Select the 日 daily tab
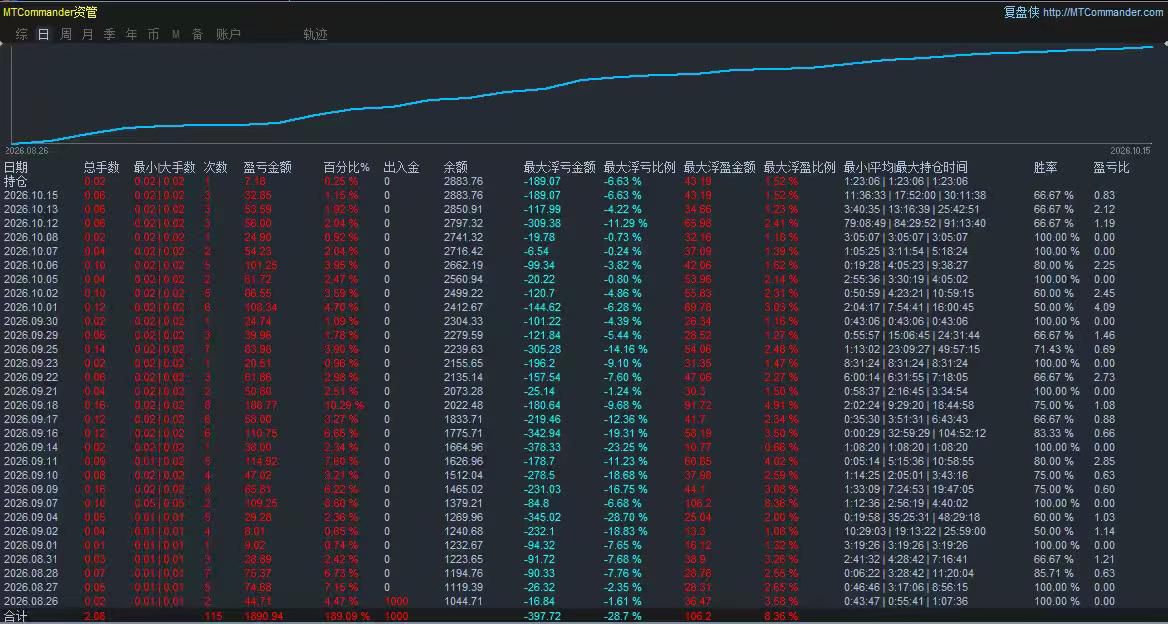Image resolution: width=1168 pixels, height=624 pixels. coord(43,34)
